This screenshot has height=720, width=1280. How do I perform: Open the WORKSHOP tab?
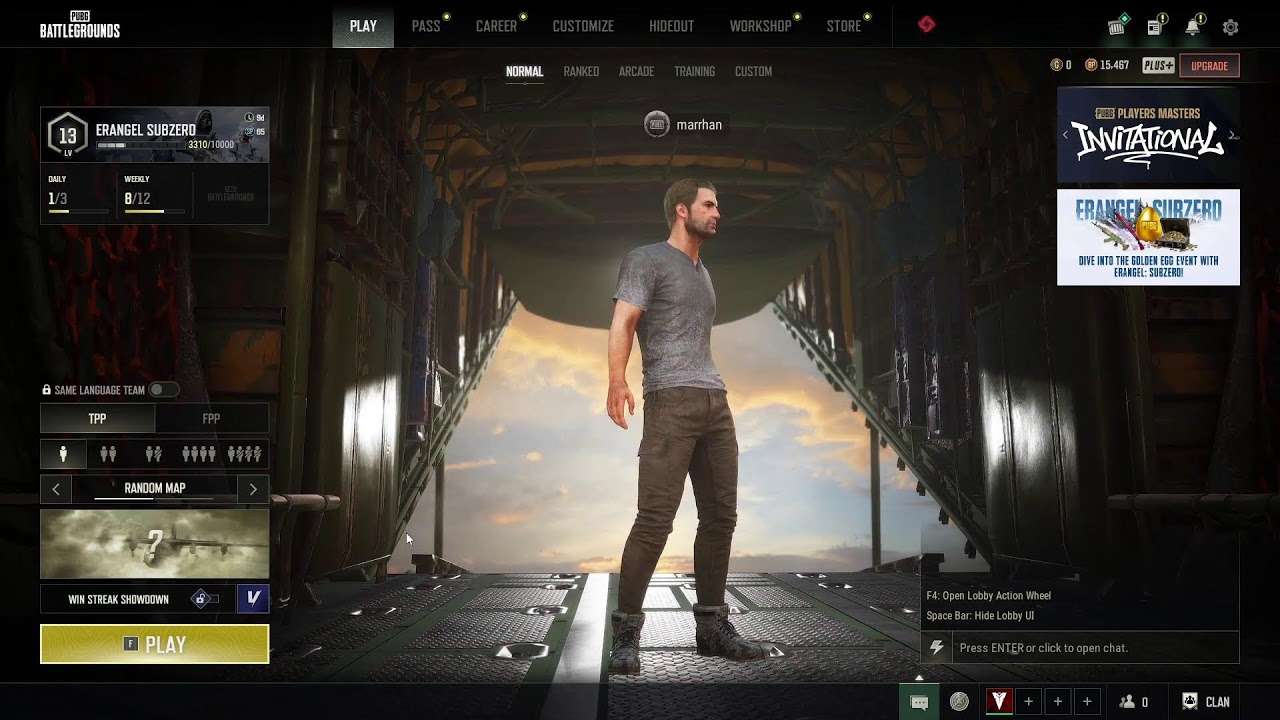[x=761, y=26]
